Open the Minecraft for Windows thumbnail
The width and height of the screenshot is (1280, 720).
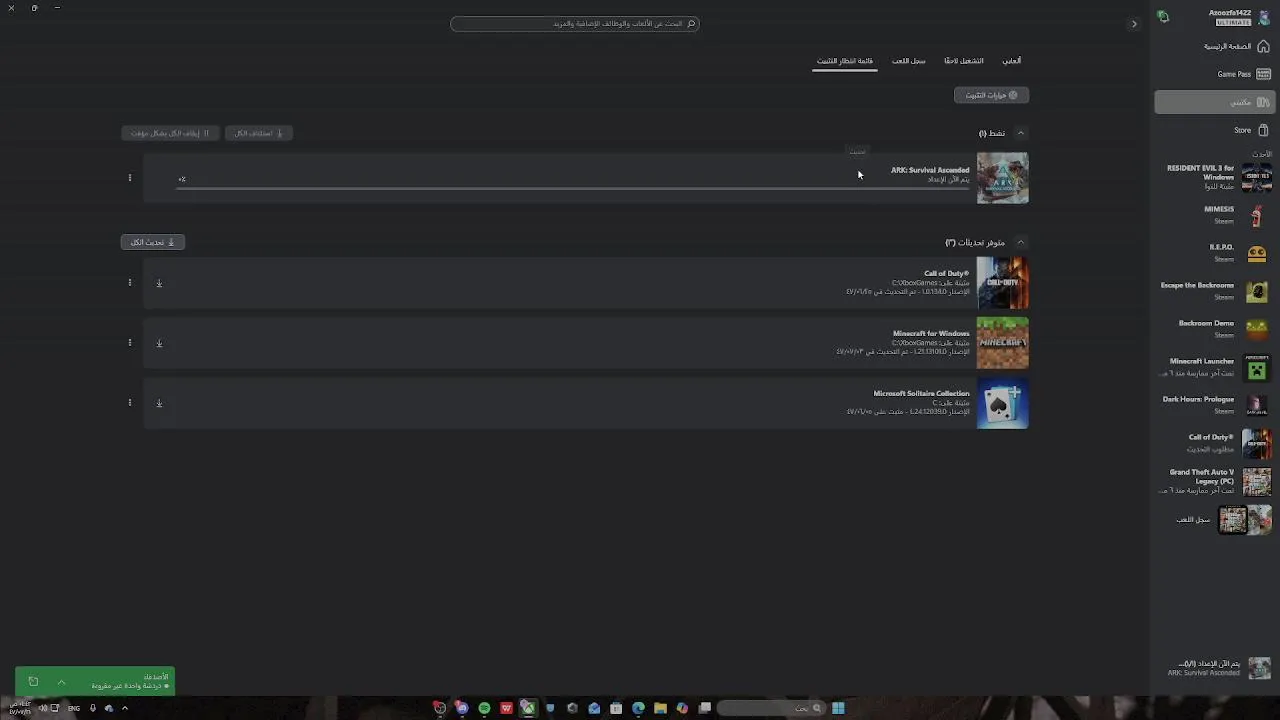coord(1002,343)
